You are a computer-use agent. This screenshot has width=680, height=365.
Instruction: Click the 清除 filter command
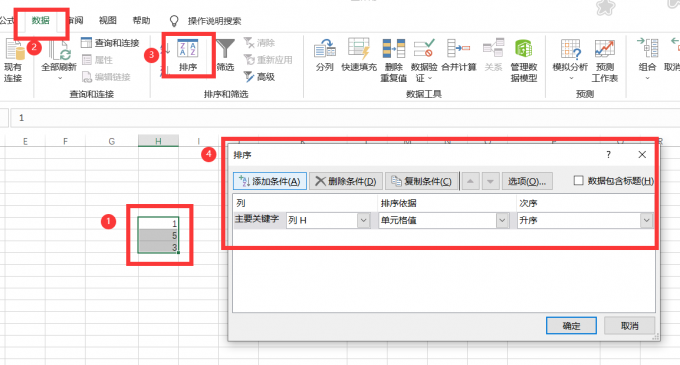point(259,43)
